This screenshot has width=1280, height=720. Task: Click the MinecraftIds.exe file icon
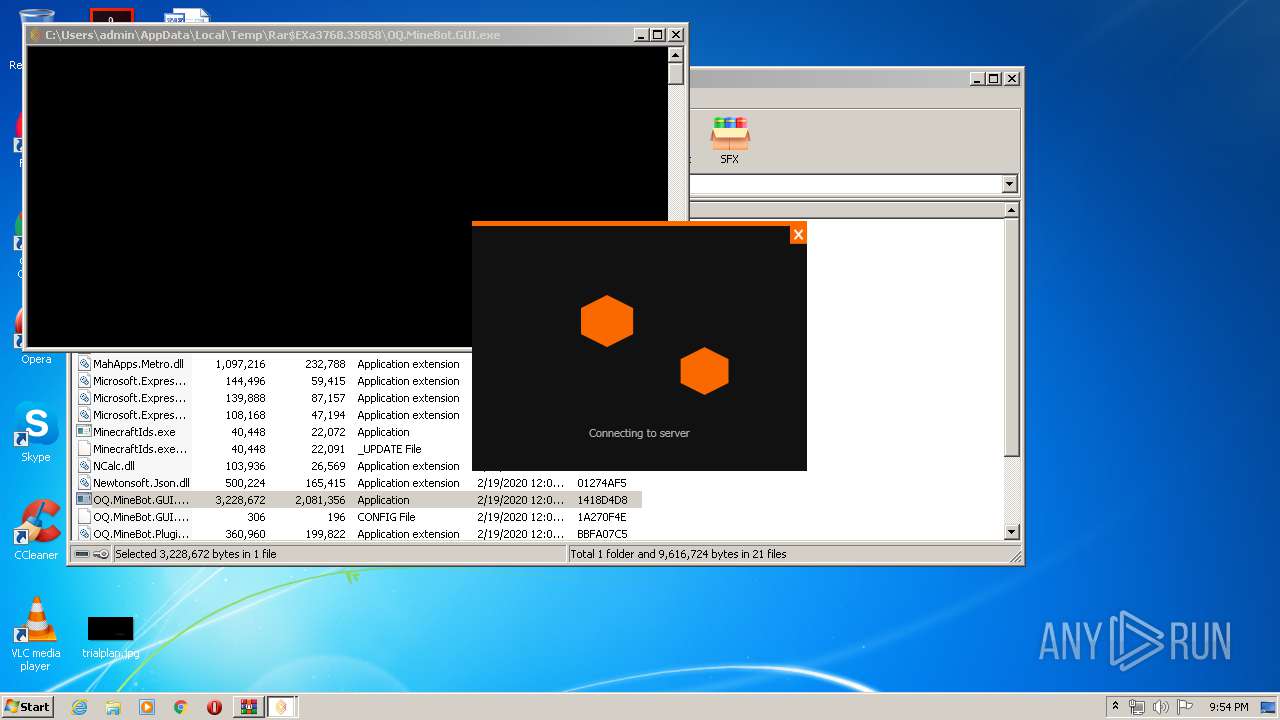click(85, 432)
